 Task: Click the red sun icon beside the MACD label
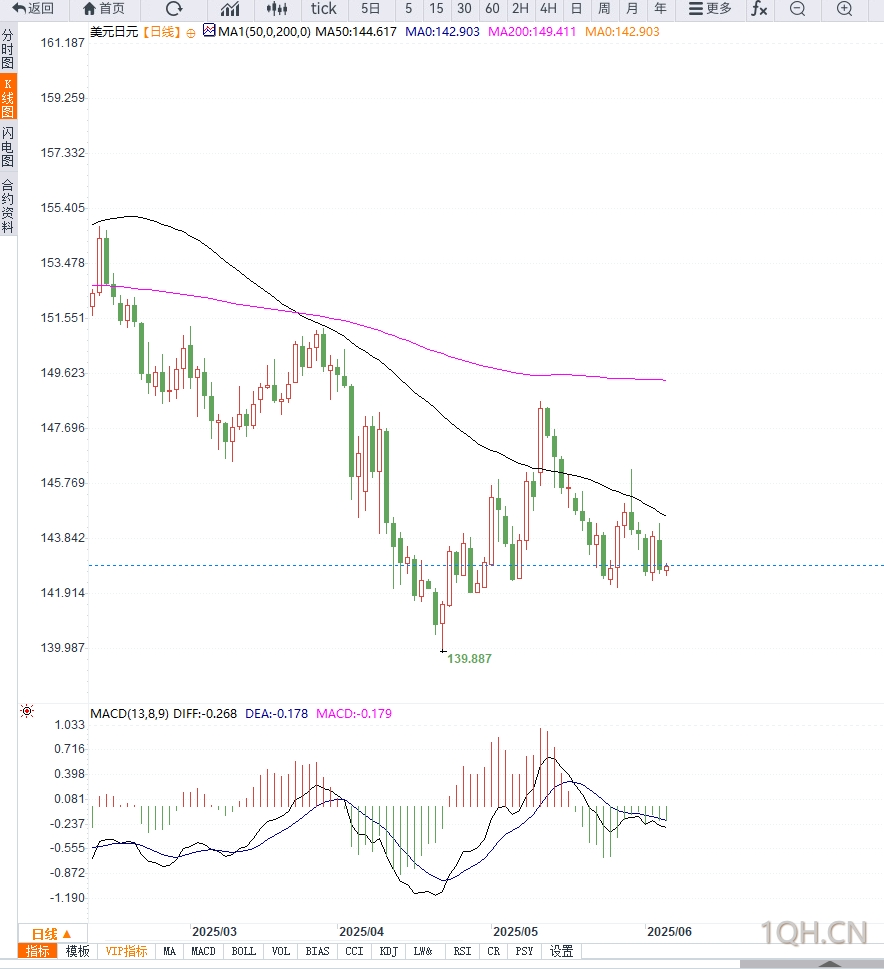[27, 711]
